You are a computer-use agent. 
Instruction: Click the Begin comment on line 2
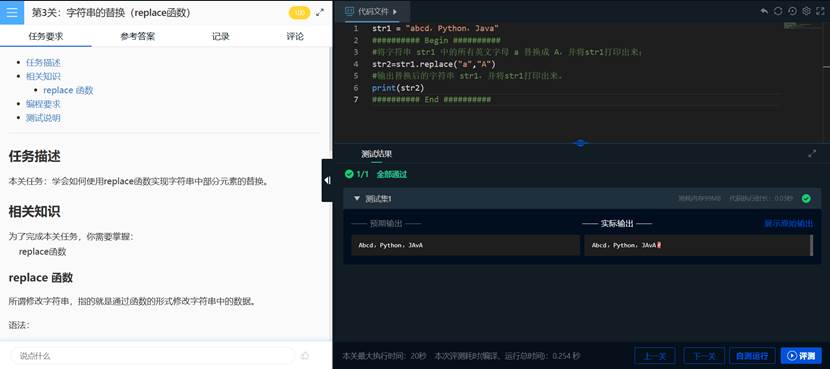tap(436, 40)
